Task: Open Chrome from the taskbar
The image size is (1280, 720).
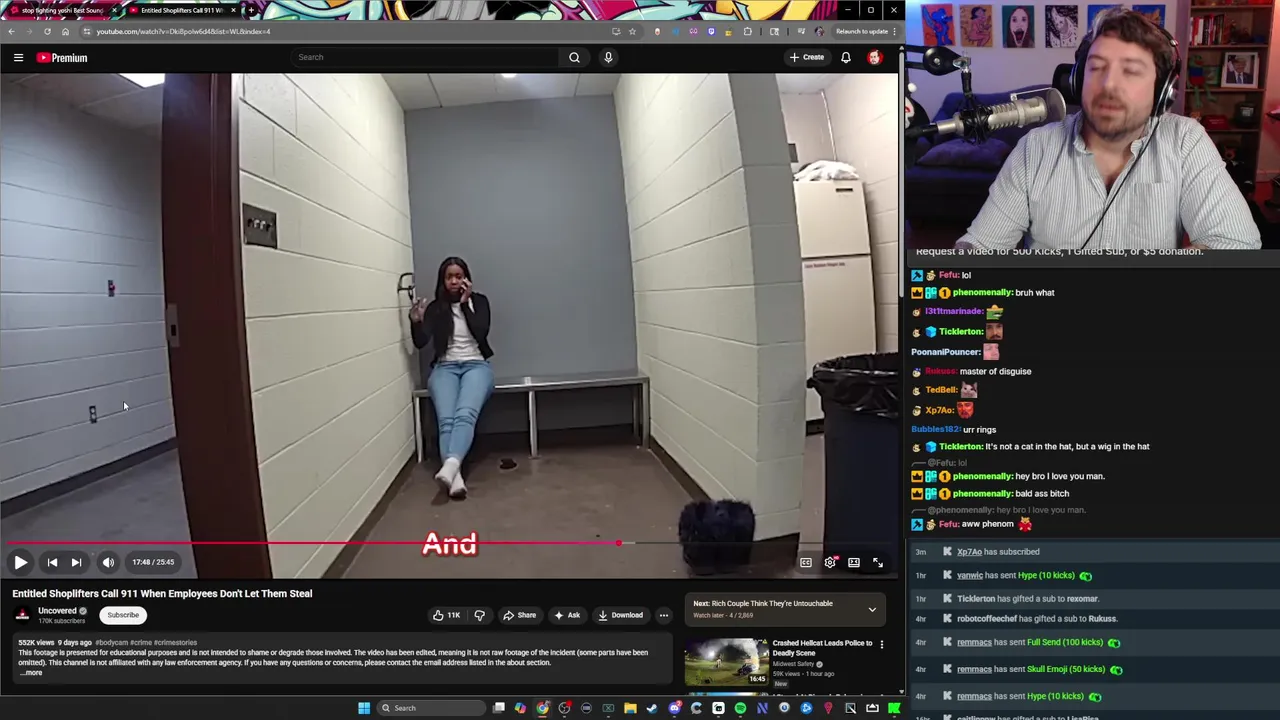Action: click(542, 708)
